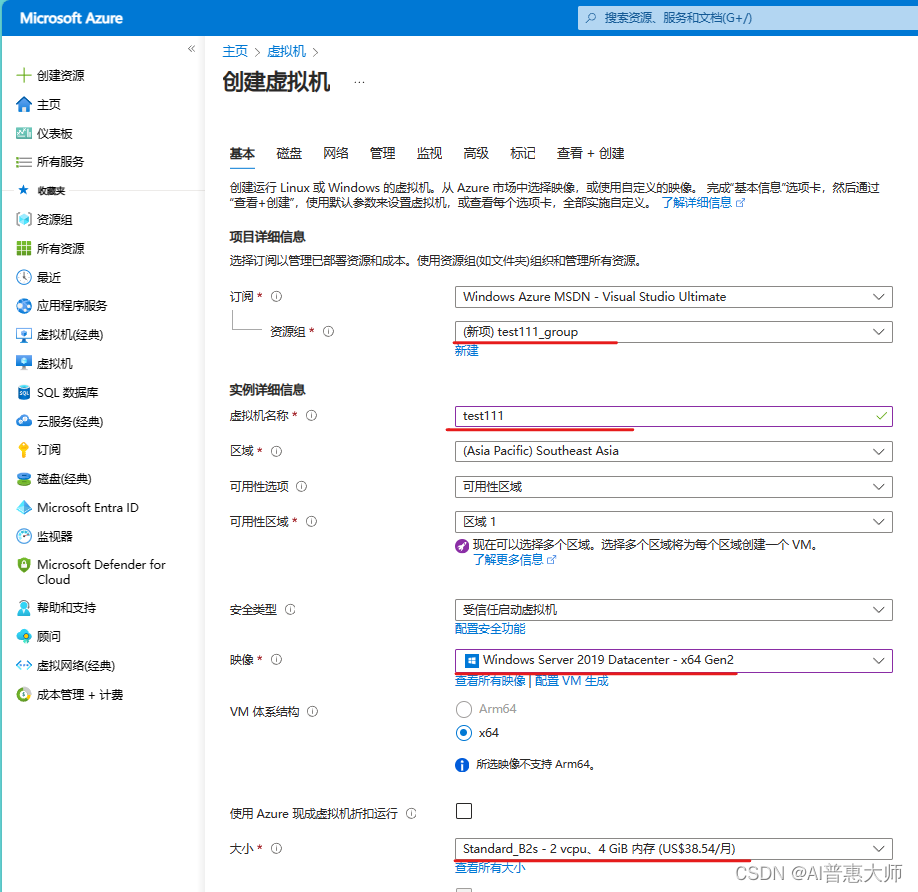Click the 配置 VM 生成 link
The height and width of the screenshot is (892, 918).
[x=571, y=681]
